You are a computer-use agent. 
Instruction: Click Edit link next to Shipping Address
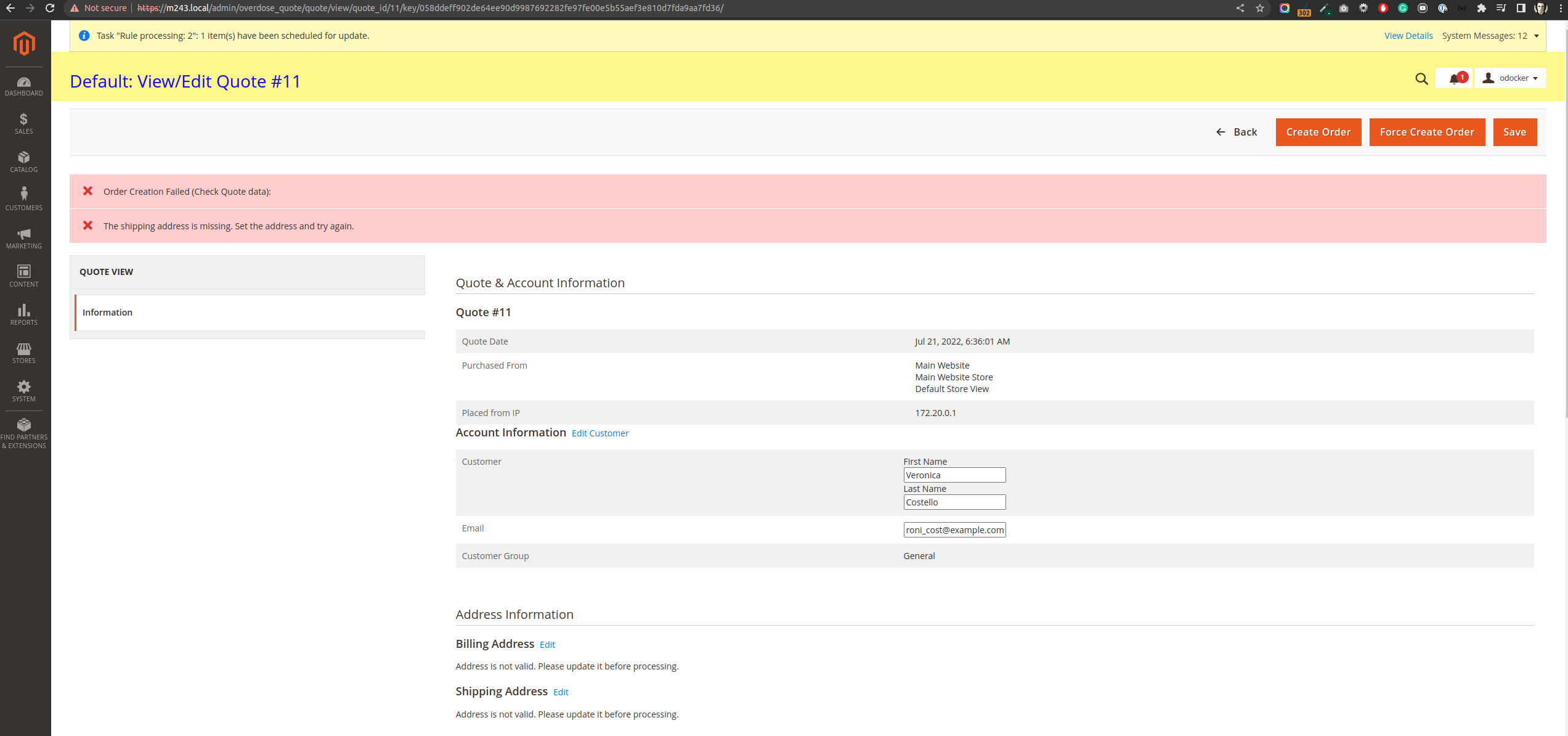click(561, 692)
